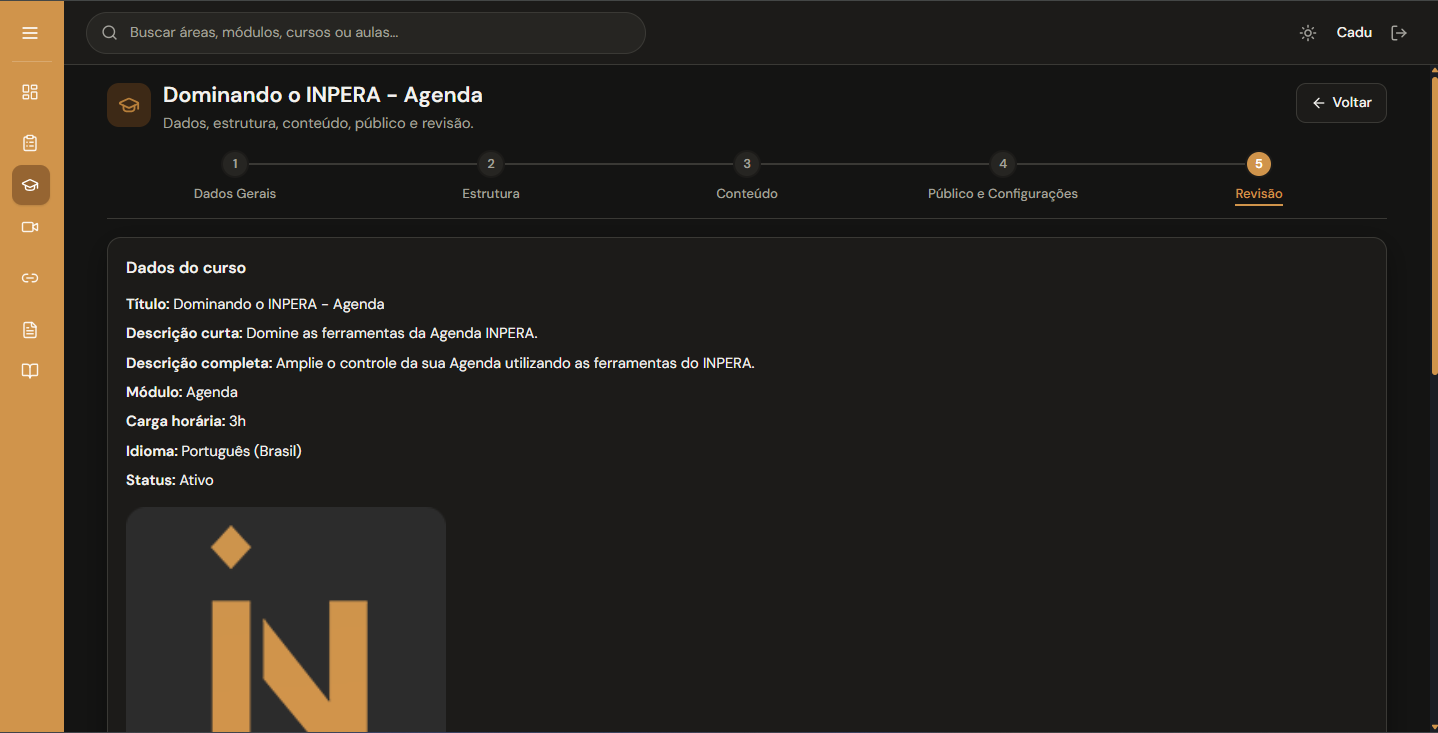The width and height of the screenshot is (1438, 733).
Task: Click the 'Descrição curta' line
Action: (x=332, y=333)
